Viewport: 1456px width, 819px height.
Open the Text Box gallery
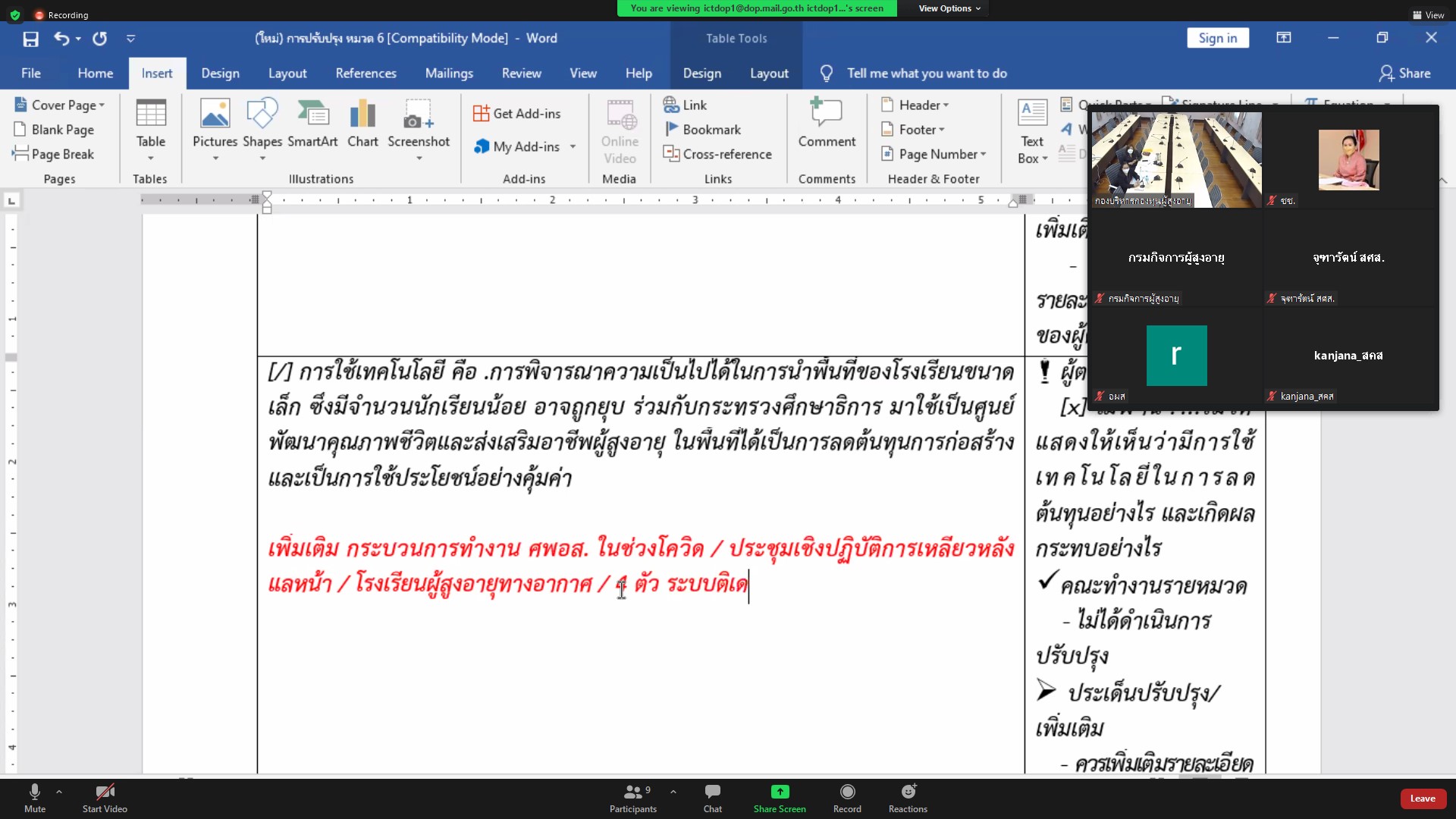tap(1032, 131)
